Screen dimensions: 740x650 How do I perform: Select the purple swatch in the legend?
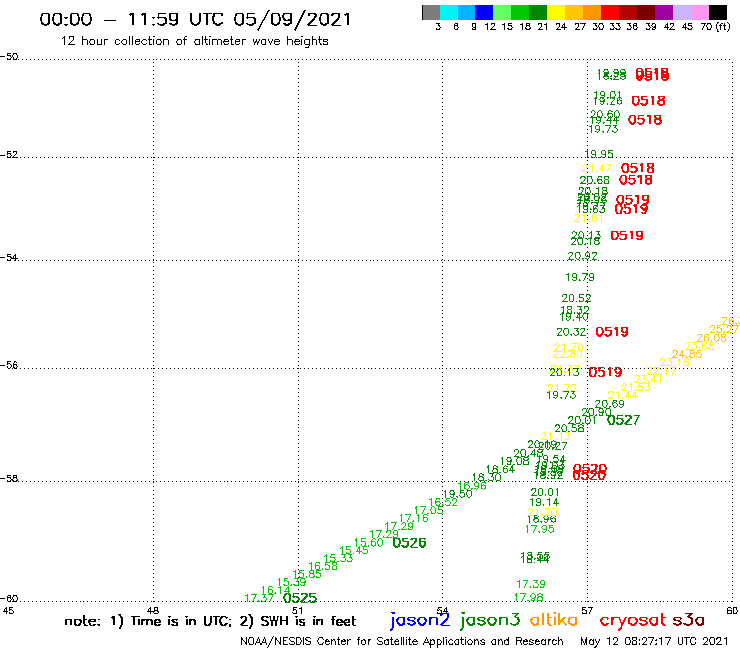click(x=664, y=12)
